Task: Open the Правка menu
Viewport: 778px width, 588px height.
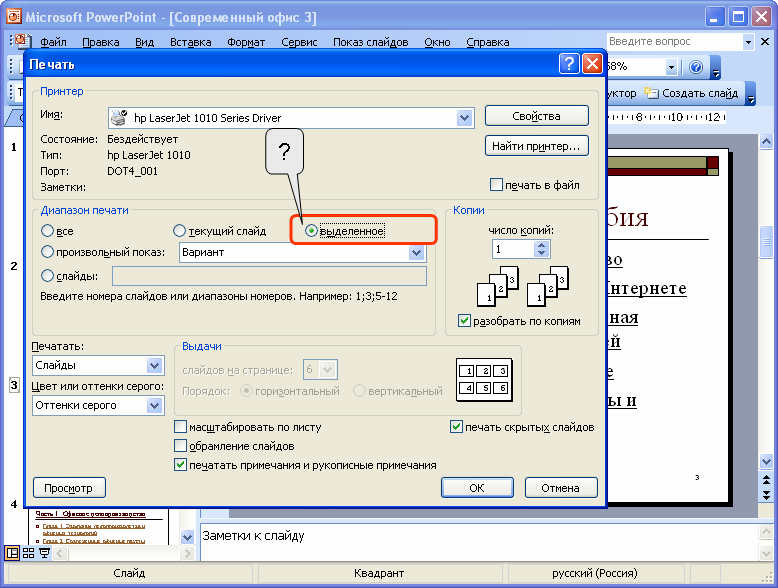Action: coord(101,42)
